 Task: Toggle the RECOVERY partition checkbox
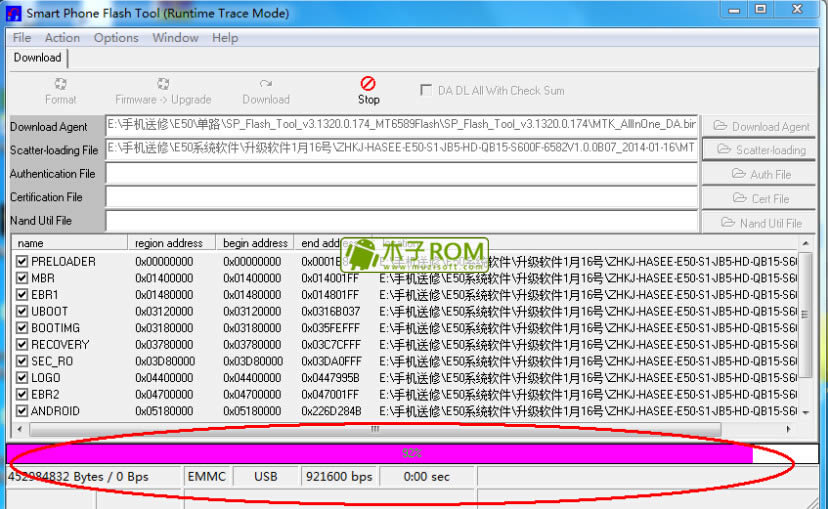22,345
